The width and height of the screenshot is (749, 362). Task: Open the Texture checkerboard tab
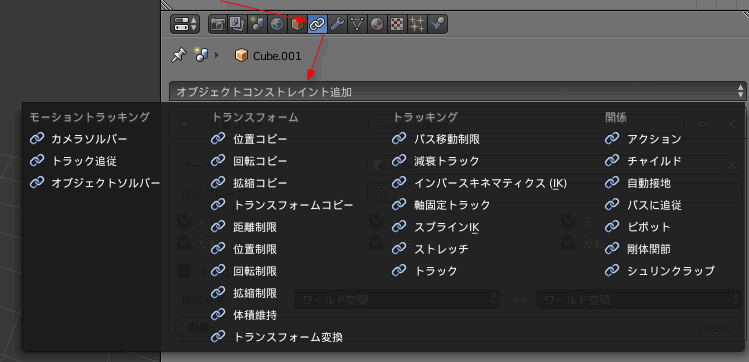[x=397, y=24]
